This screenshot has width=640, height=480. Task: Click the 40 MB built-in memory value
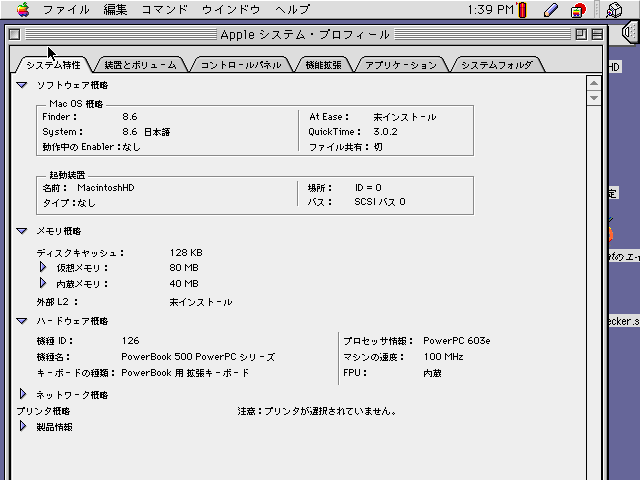[x=184, y=284]
